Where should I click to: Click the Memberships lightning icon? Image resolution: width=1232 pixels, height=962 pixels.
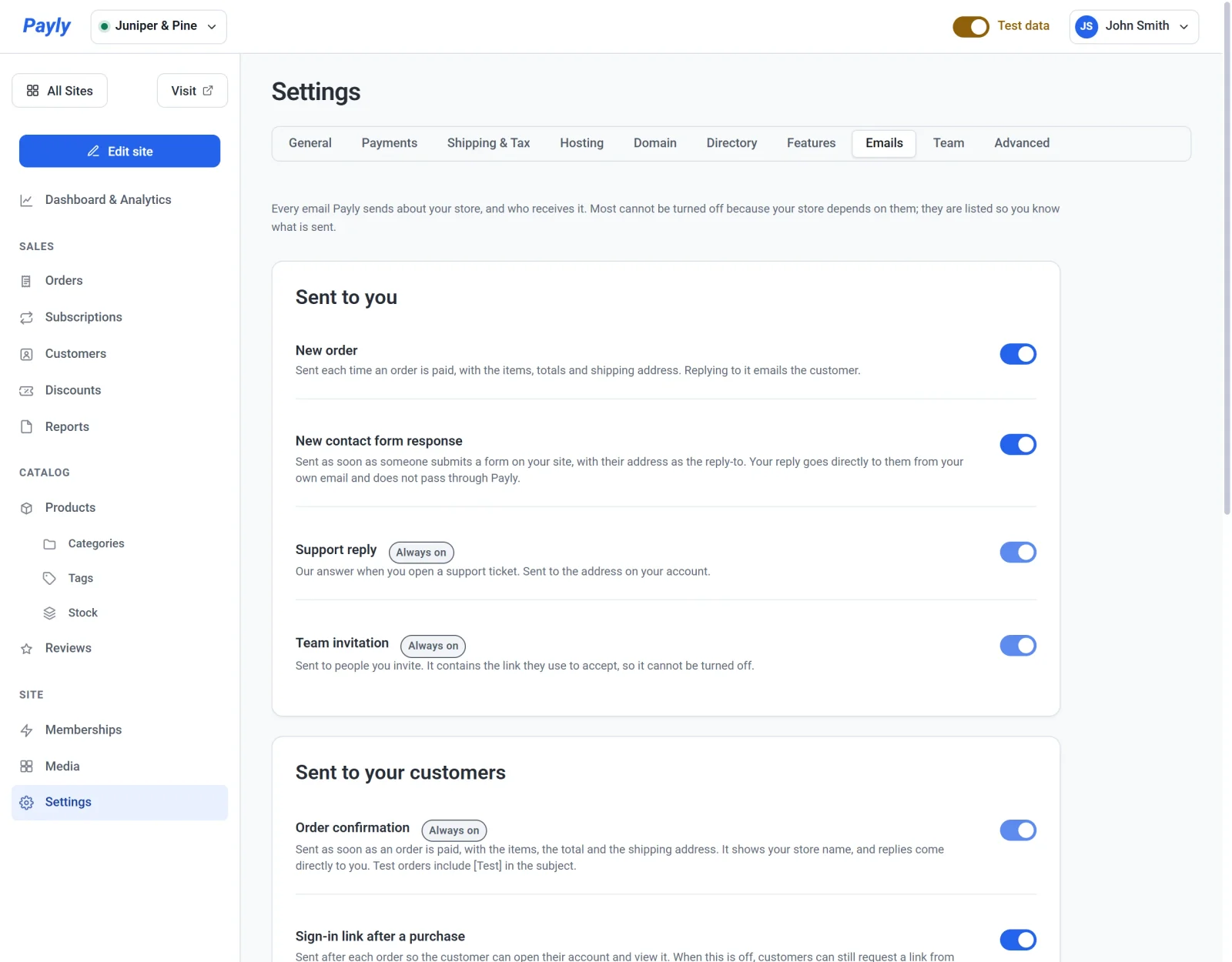[x=26, y=730]
